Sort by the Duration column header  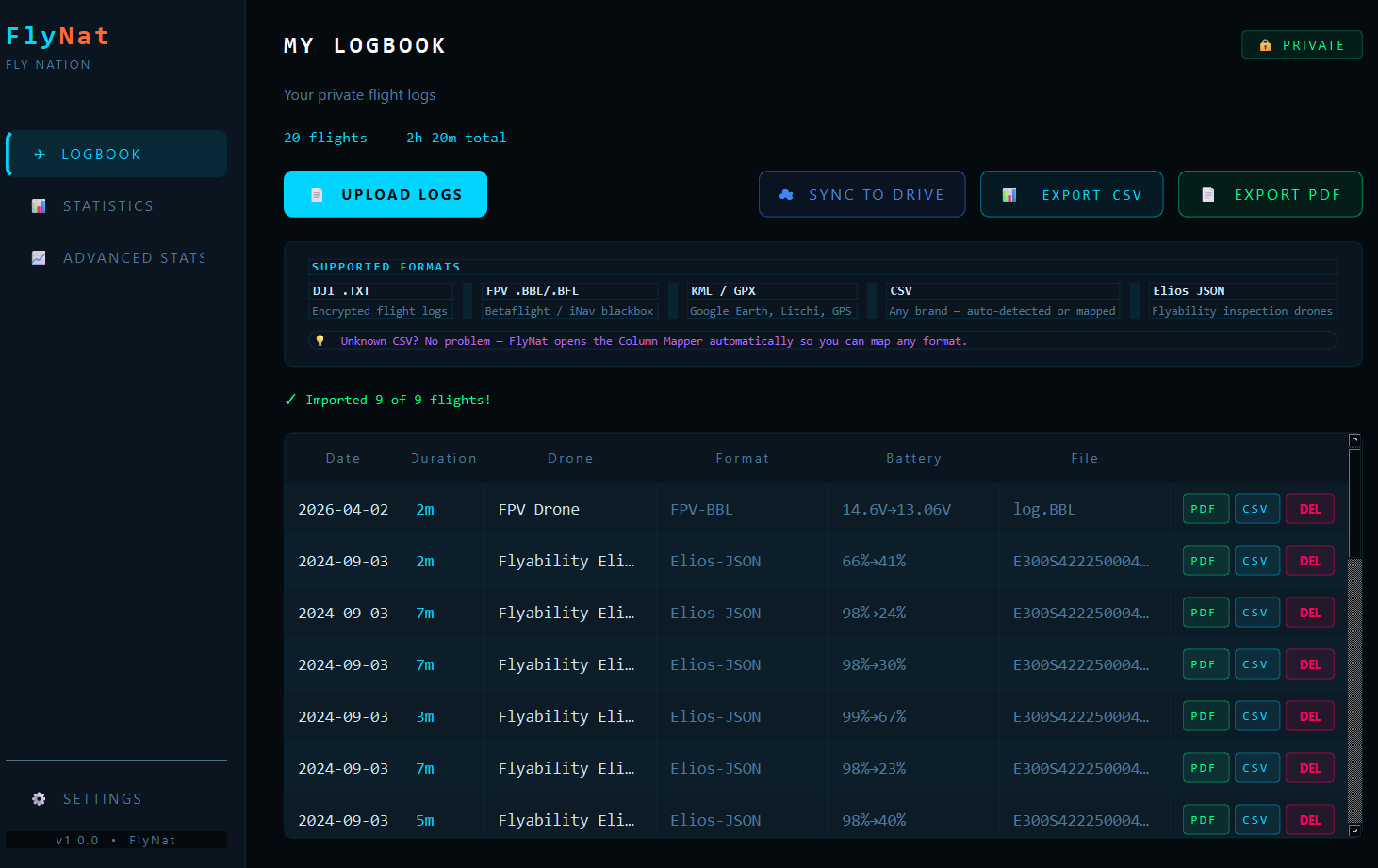[444, 458]
